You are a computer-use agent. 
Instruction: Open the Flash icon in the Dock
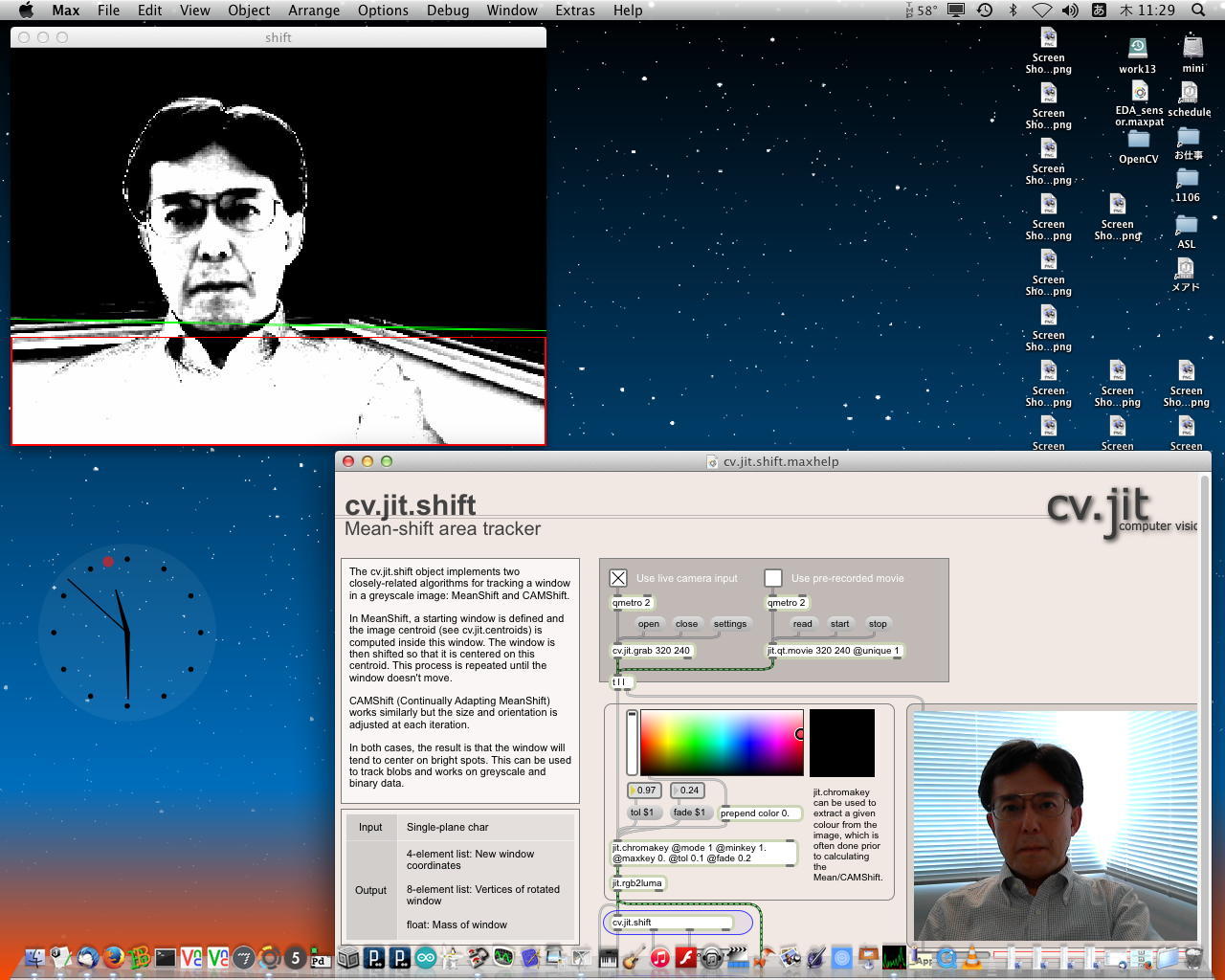[x=685, y=957]
